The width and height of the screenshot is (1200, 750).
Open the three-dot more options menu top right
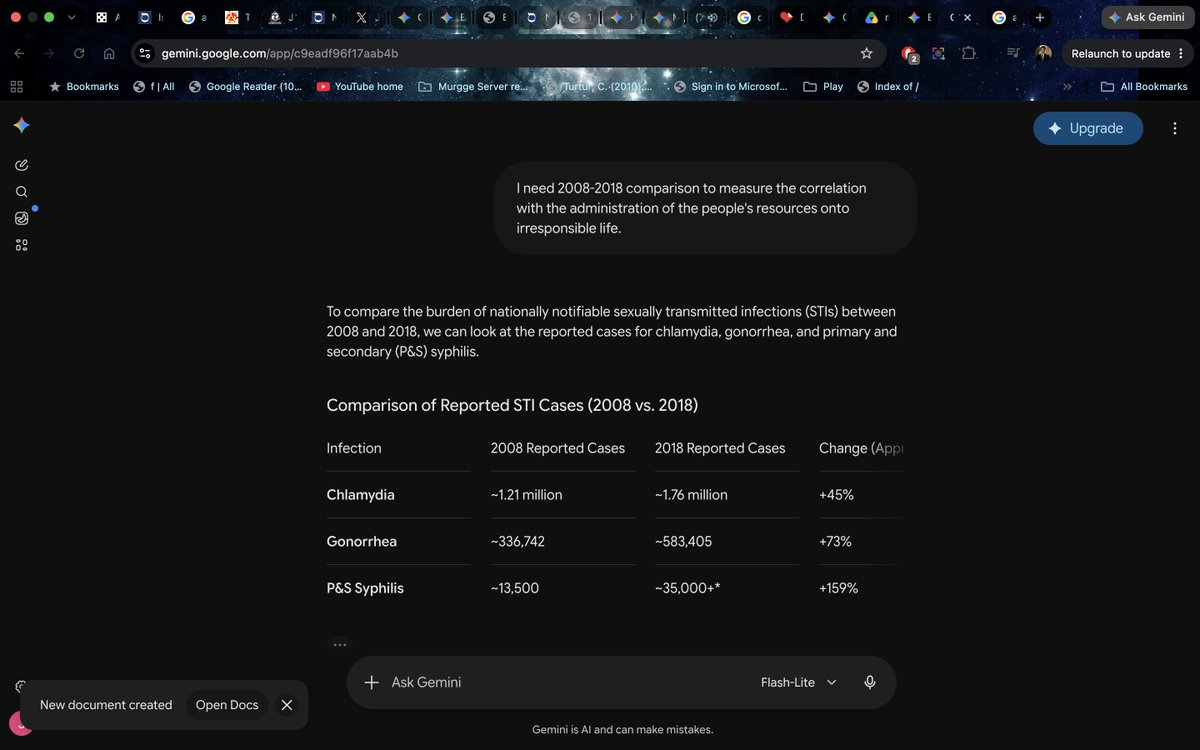[x=1175, y=128]
